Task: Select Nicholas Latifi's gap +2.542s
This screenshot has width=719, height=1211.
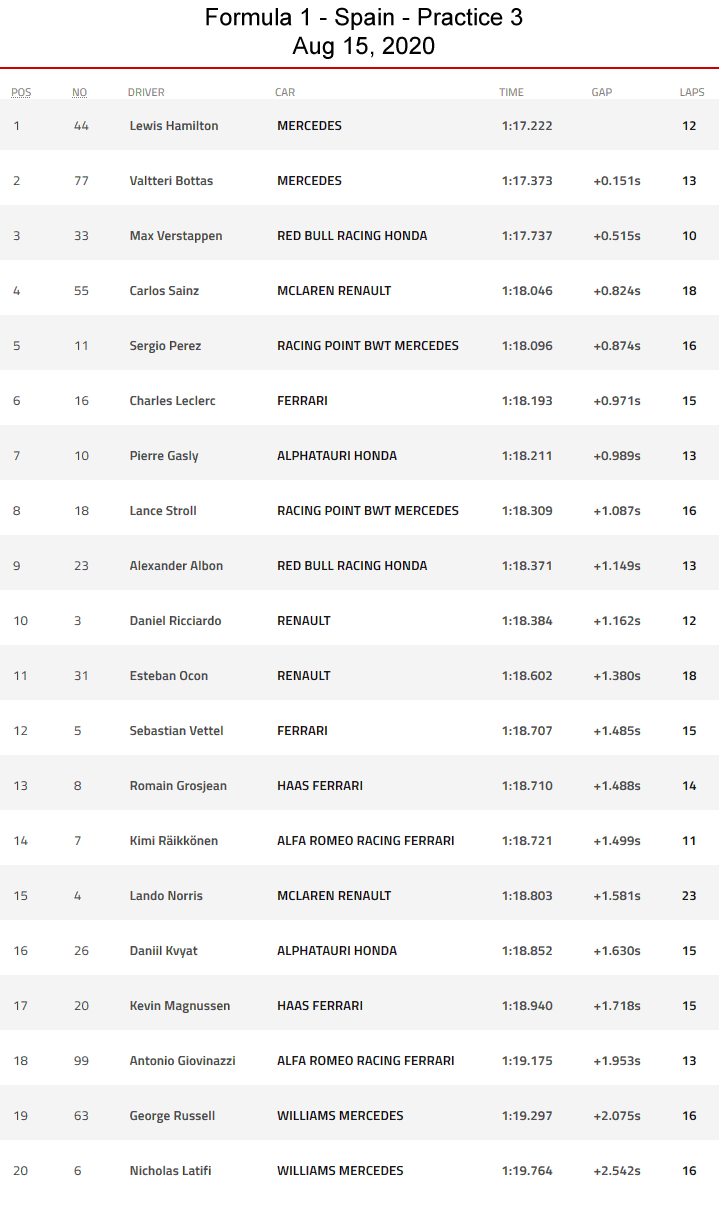Action: click(x=617, y=1171)
